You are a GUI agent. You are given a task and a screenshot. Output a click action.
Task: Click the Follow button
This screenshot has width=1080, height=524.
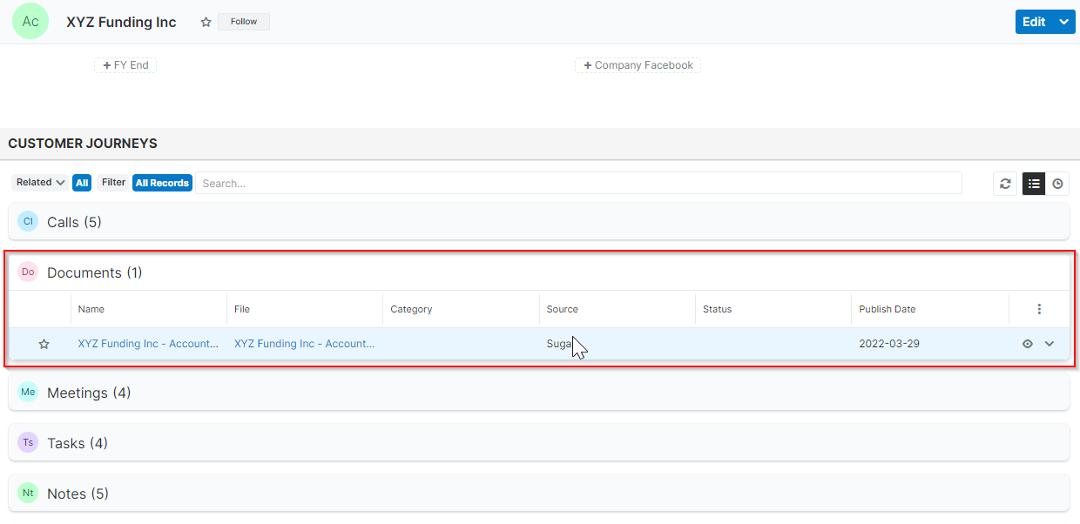click(x=243, y=22)
